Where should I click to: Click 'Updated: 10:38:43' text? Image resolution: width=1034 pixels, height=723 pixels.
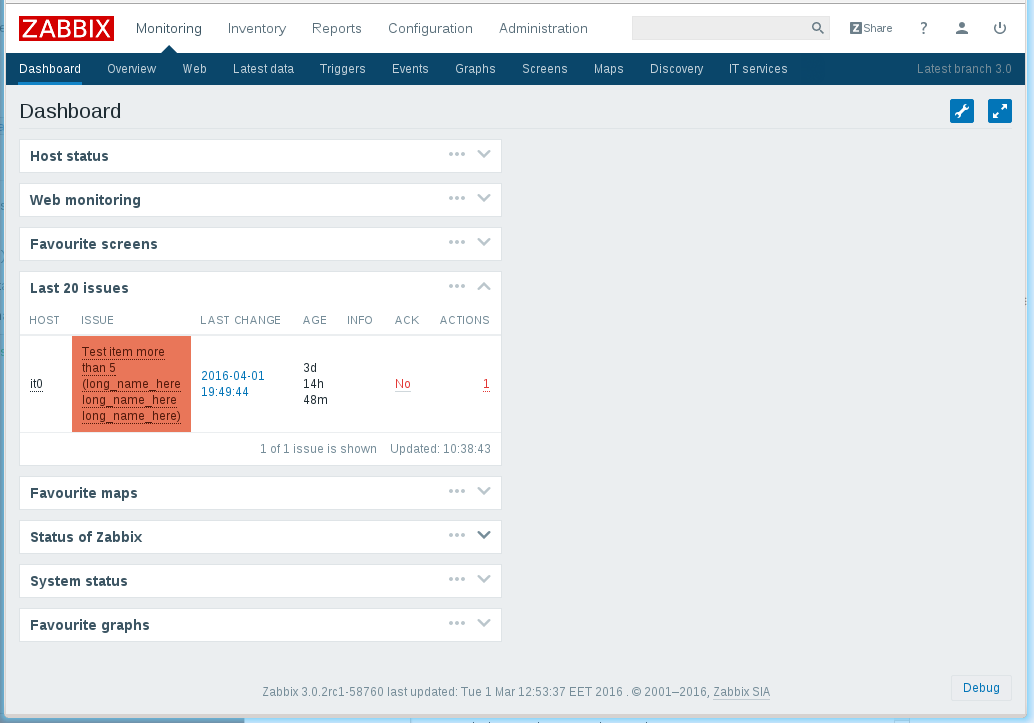click(x=441, y=449)
